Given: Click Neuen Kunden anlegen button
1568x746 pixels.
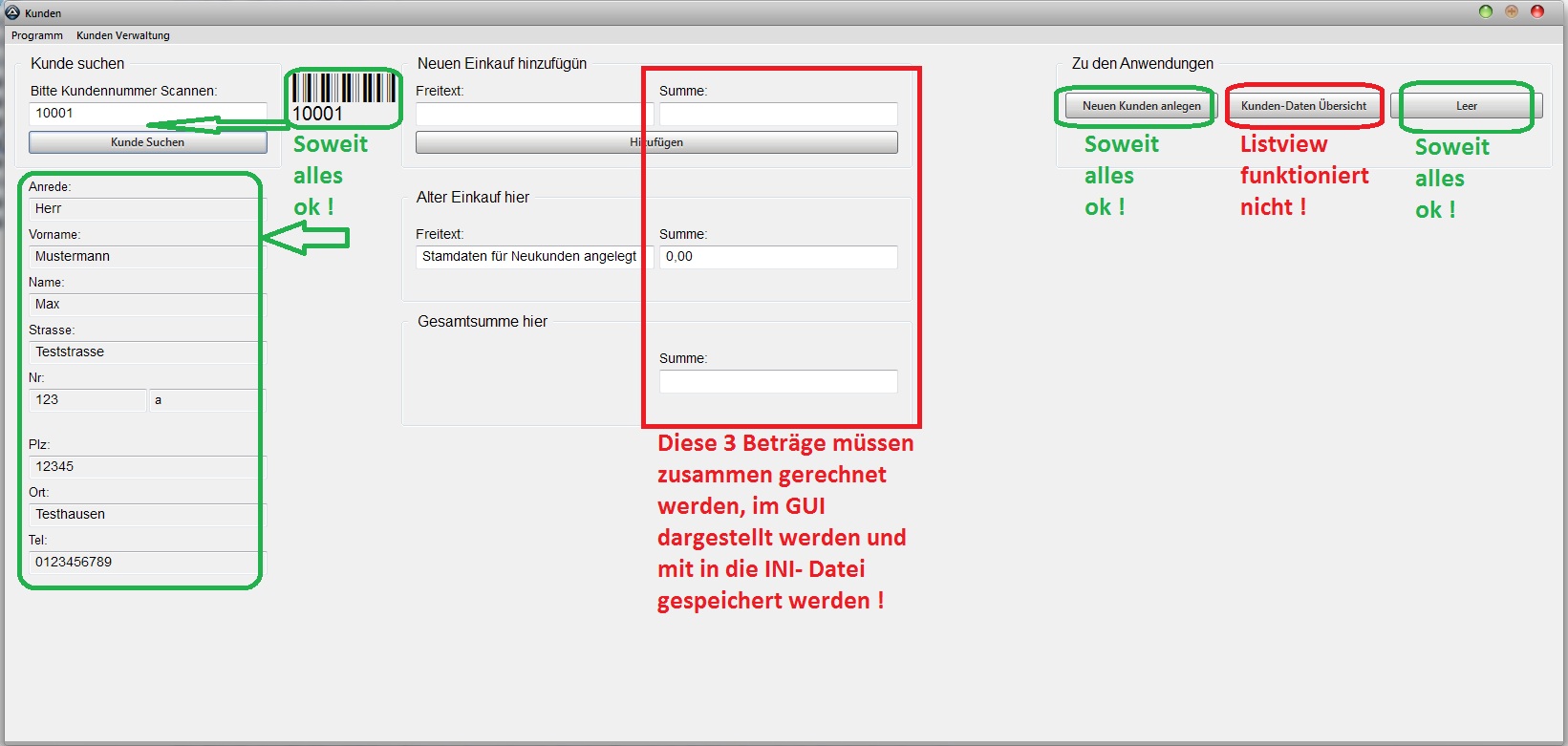Looking at the screenshot, I should coord(1141,106).
